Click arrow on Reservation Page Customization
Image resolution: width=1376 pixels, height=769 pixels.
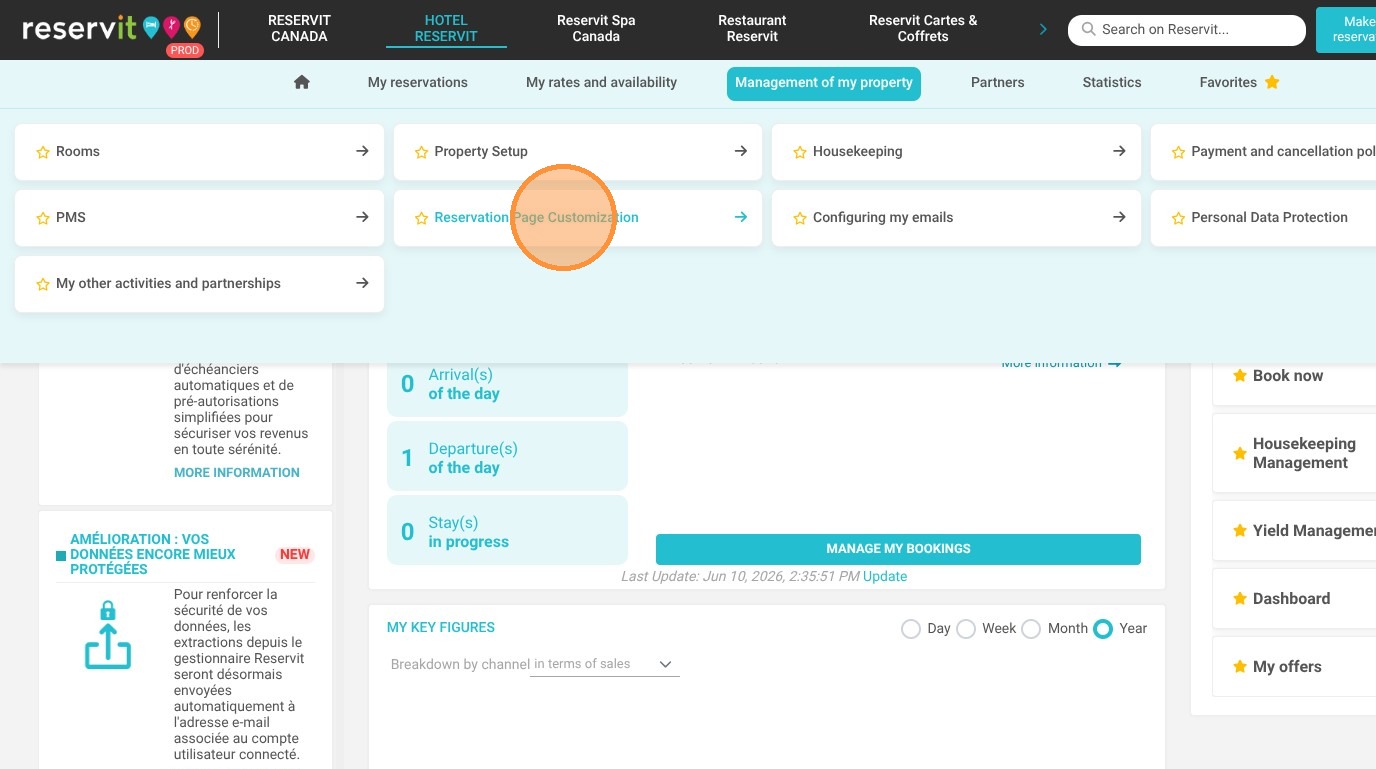pos(741,217)
